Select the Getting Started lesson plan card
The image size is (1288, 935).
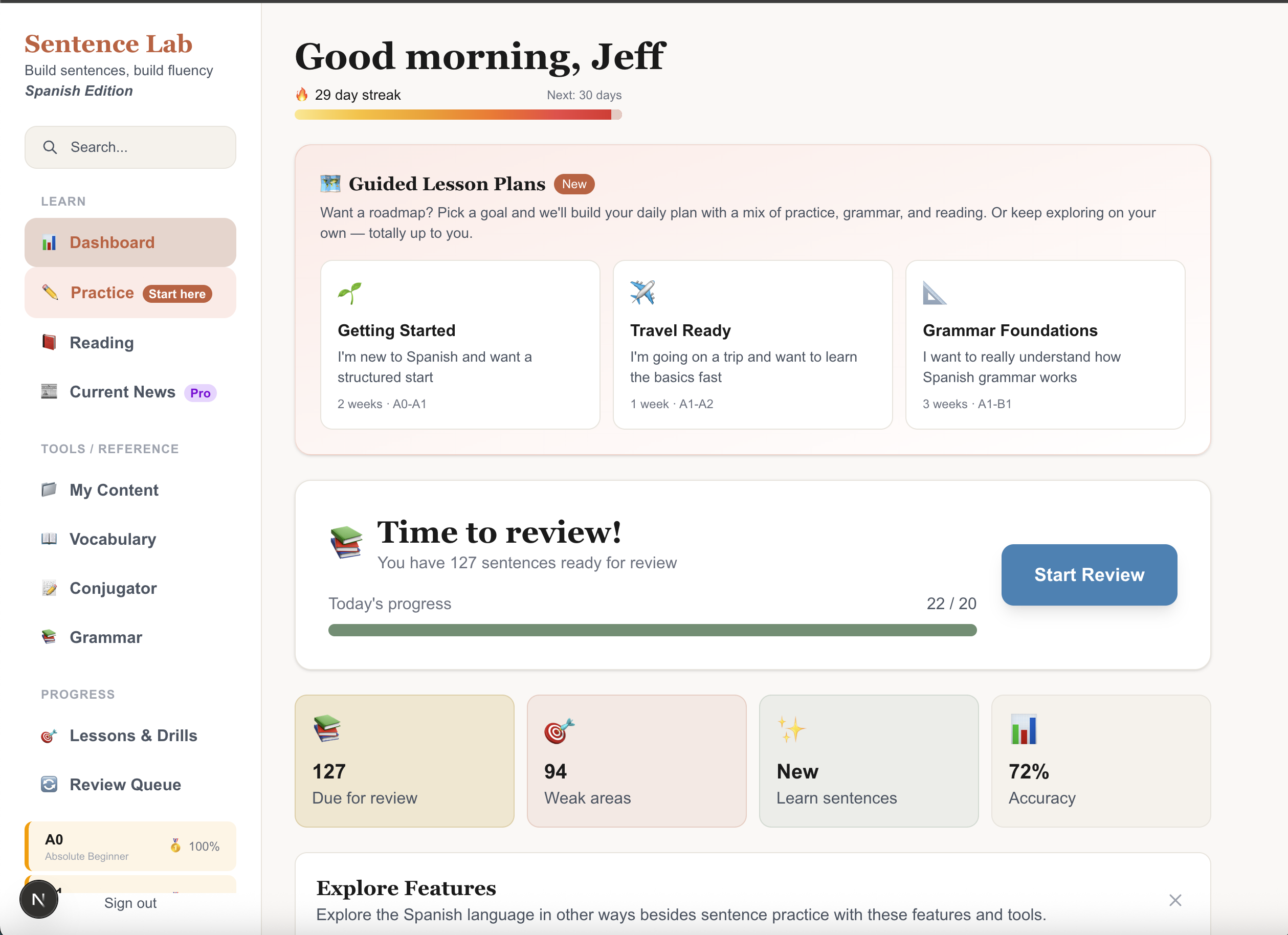[x=460, y=345]
